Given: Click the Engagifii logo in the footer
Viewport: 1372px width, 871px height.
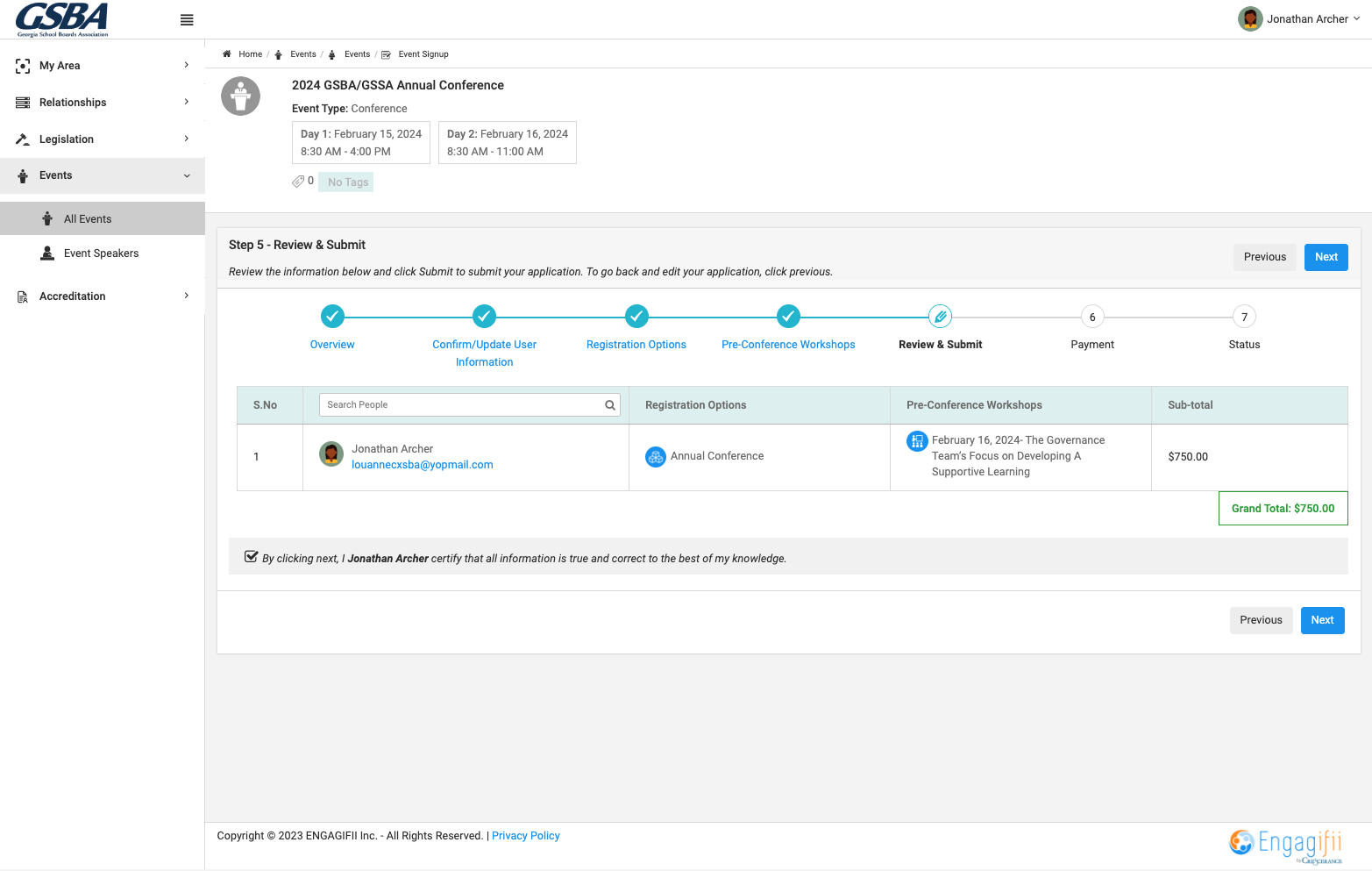Looking at the screenshot, I should tap(1285, 846).
